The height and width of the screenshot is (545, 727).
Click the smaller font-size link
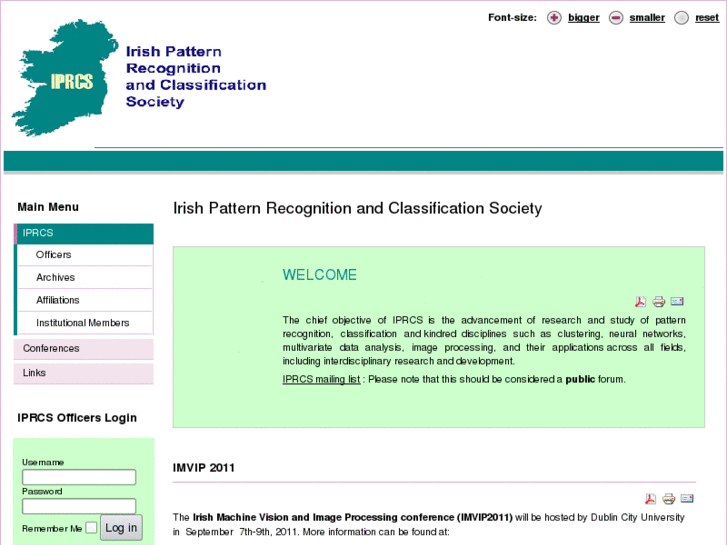(647, 18)
